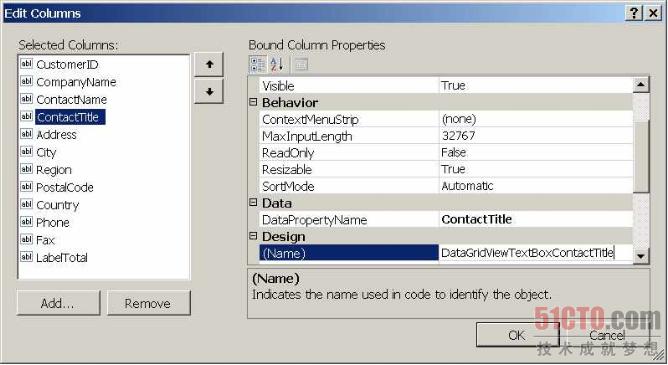Click the MaxInputLength value 32767

[458, 135]
